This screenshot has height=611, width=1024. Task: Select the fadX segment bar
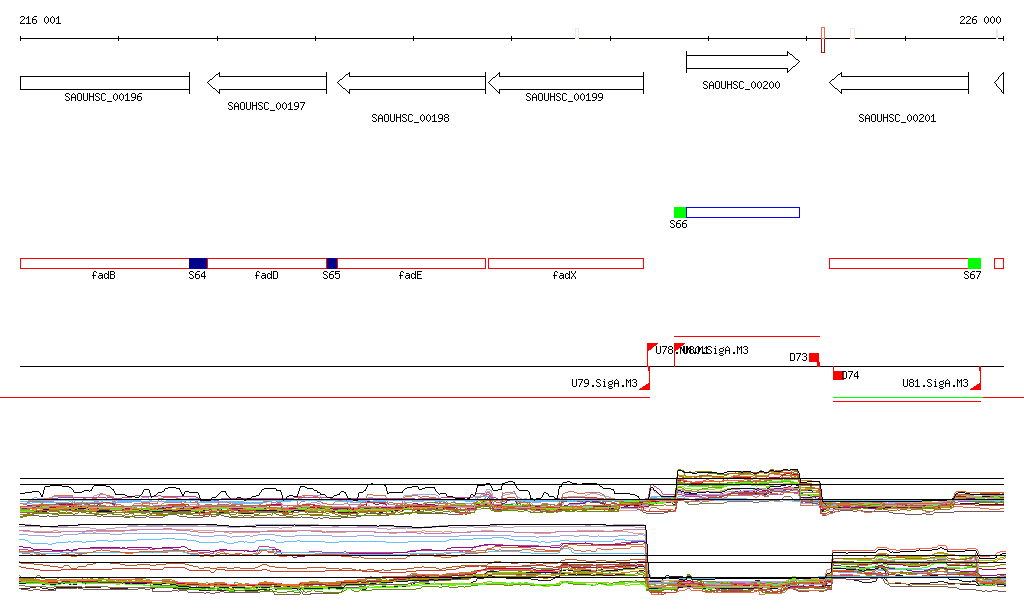[565, 264]
